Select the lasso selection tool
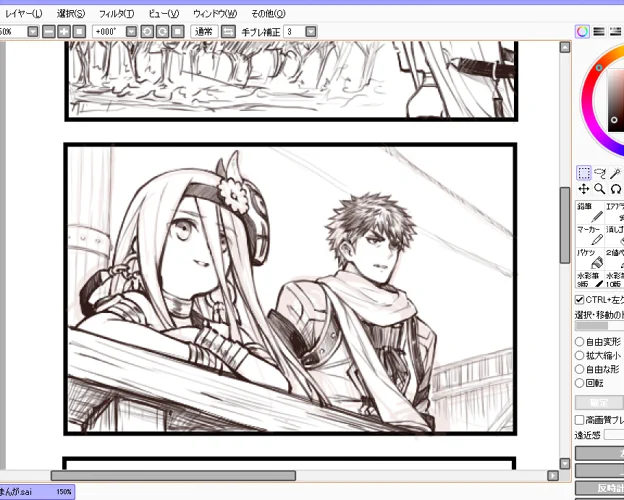624x500 pixels. [x=600, y=173]
